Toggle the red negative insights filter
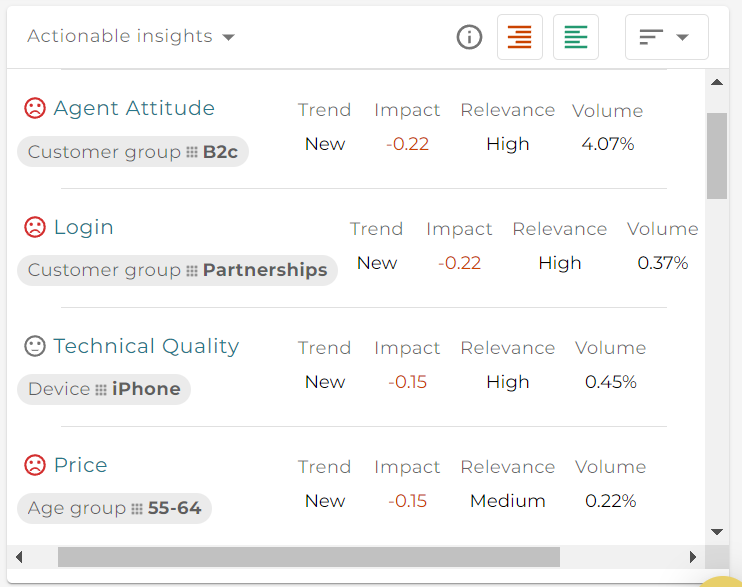This screenshot has width=742, height=587. coord(520,37)
